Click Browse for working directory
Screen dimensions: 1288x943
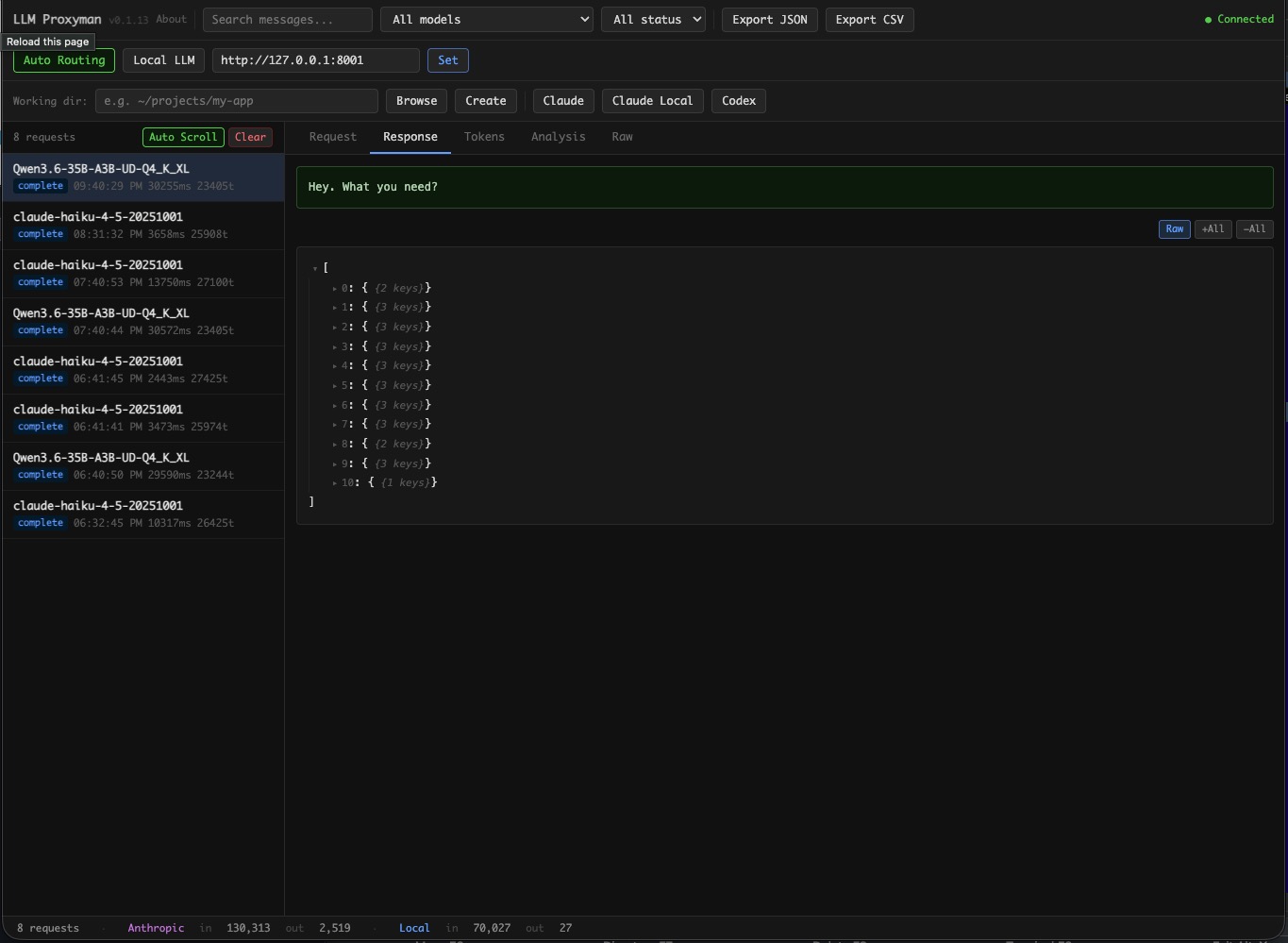tap(417, 101)
